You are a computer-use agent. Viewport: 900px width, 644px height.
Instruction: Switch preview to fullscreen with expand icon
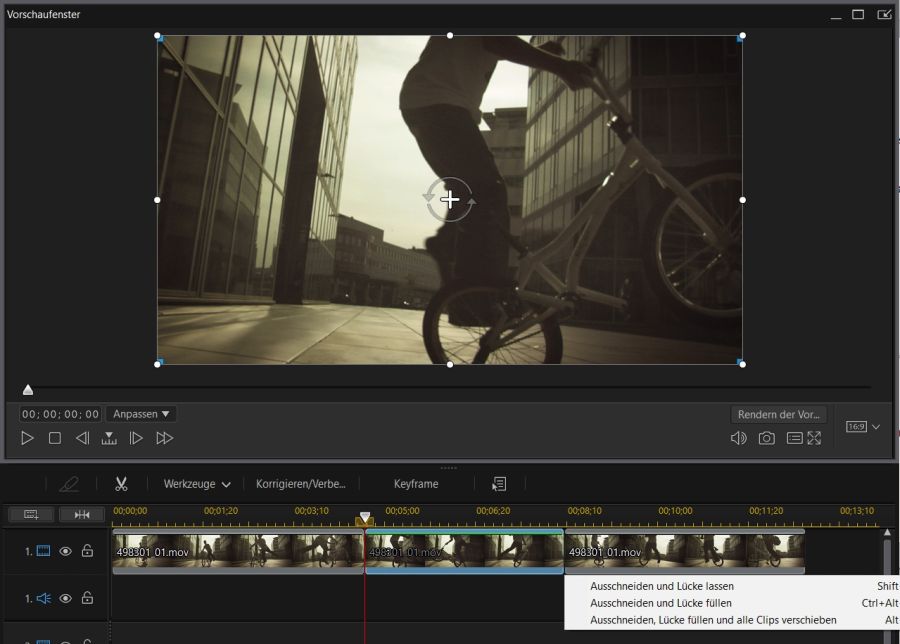814,438
